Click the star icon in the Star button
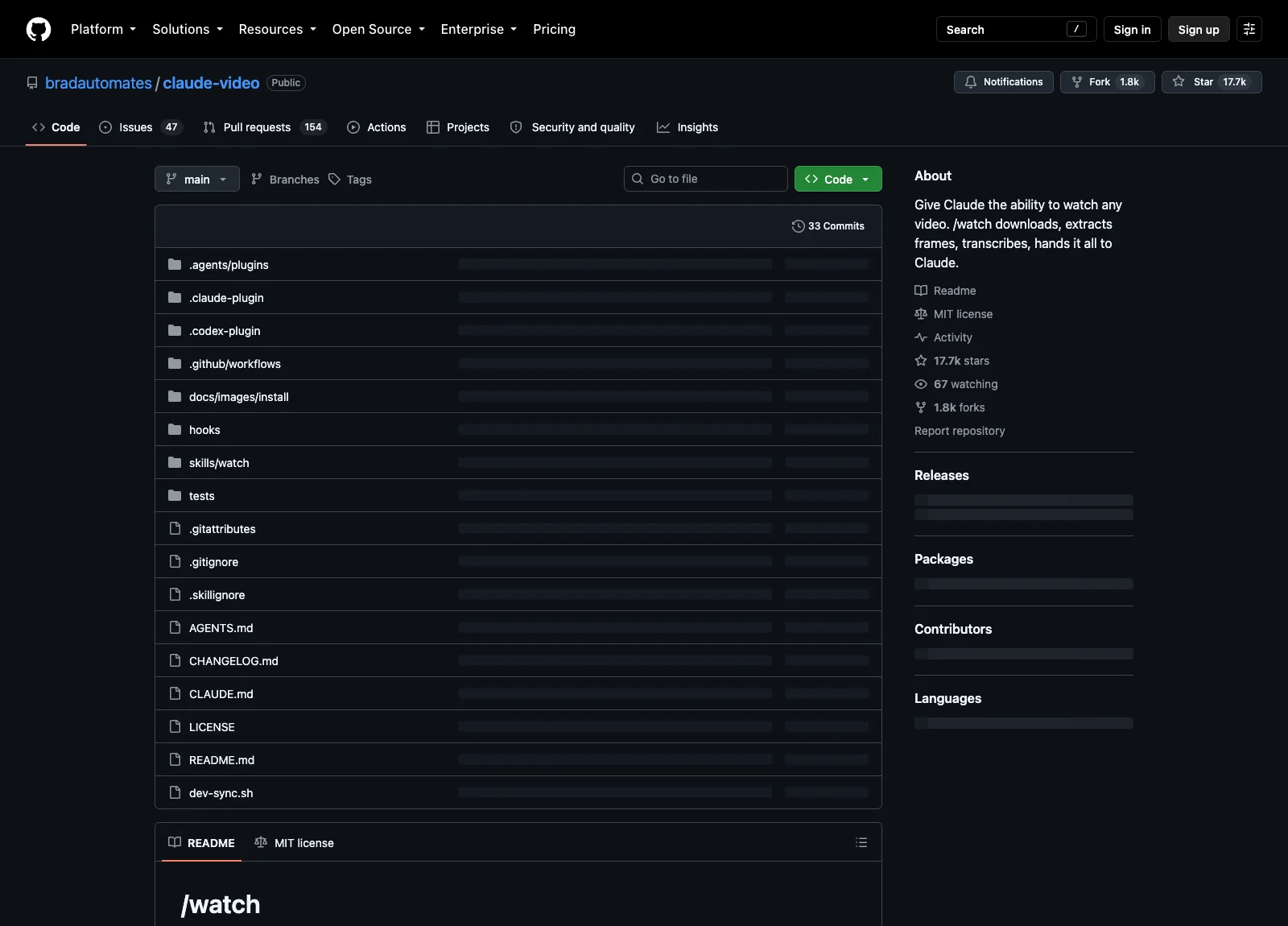Viewport: 1288px width, 926px height. [x=1179, y=81]
